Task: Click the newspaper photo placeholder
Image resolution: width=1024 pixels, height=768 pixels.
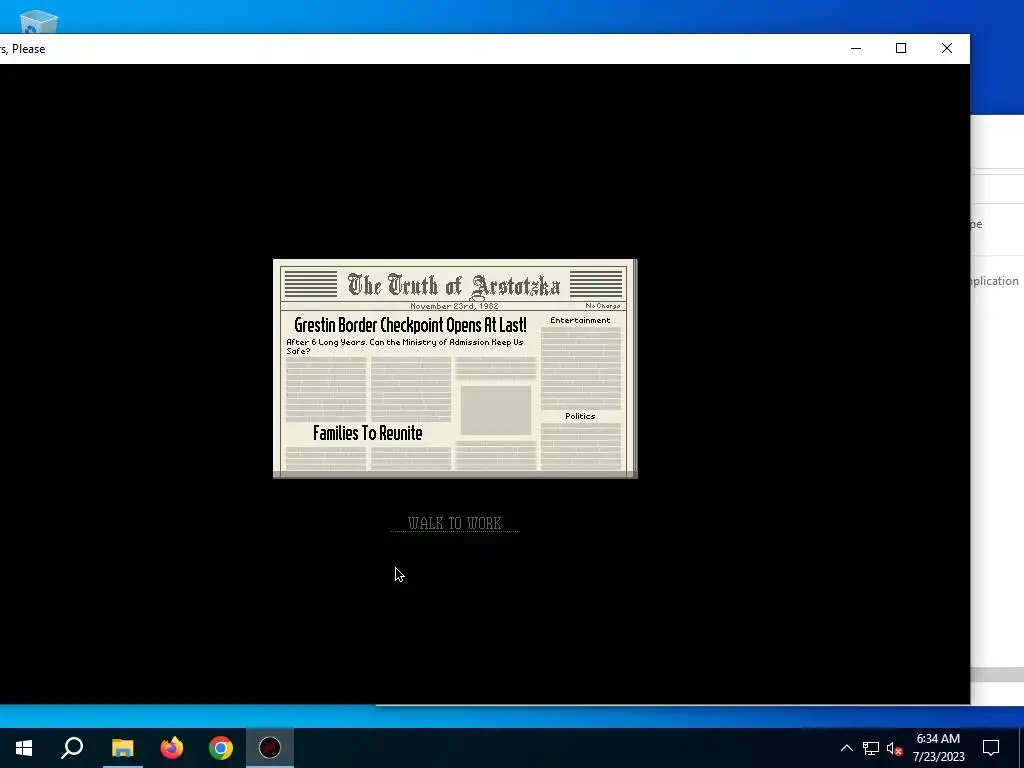Action: (496, 410)
